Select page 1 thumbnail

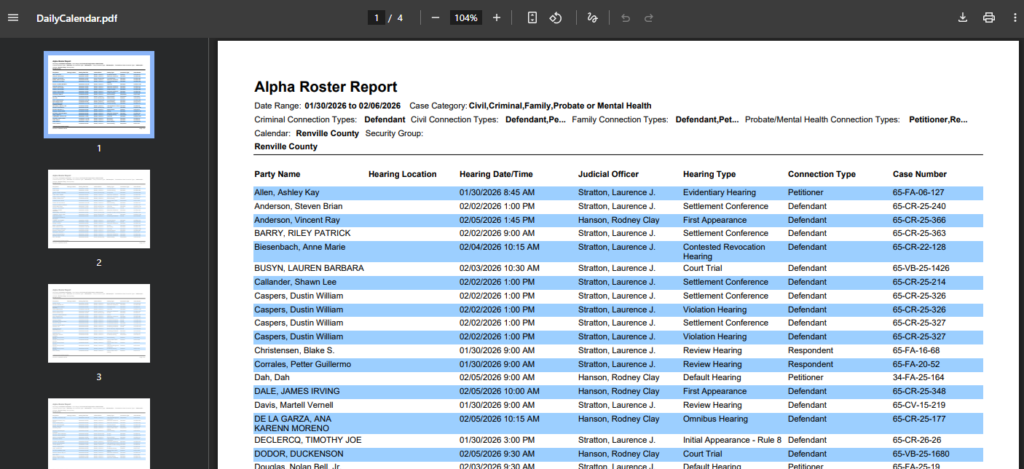coord(99,93)
